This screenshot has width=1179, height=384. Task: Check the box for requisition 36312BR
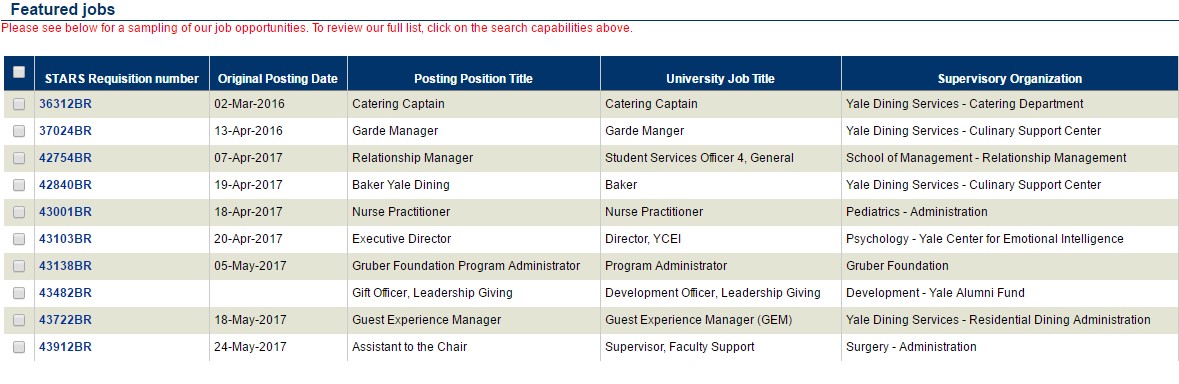[19, 104]
